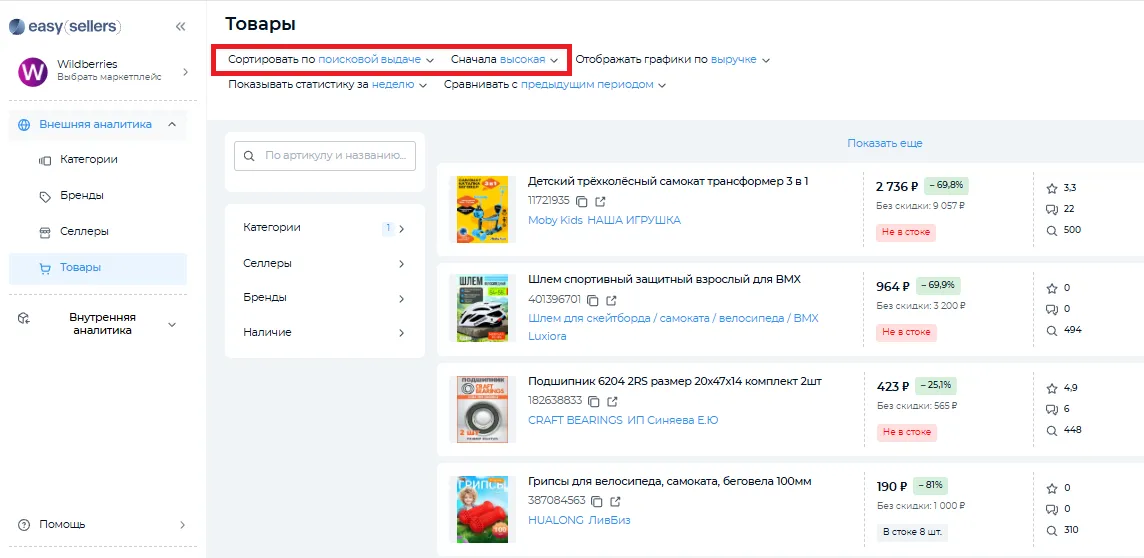This screenshot has height=558, width=1144.
Task: Open external link for helmet product
Action: 612,301
